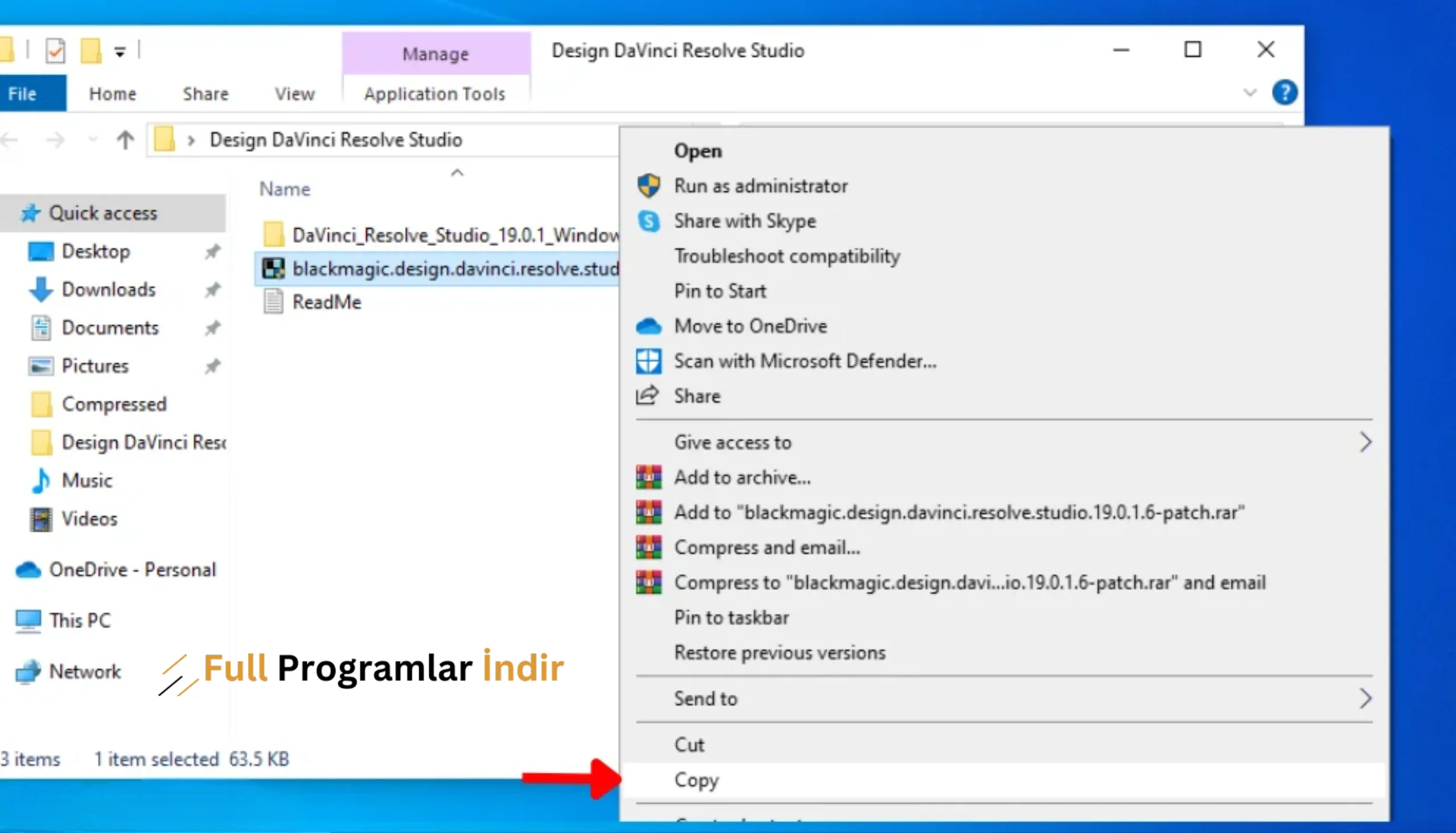Screen dimensions: 1456x833
Task: Switch to the Share ribbon tab
Action: (205, 93)
